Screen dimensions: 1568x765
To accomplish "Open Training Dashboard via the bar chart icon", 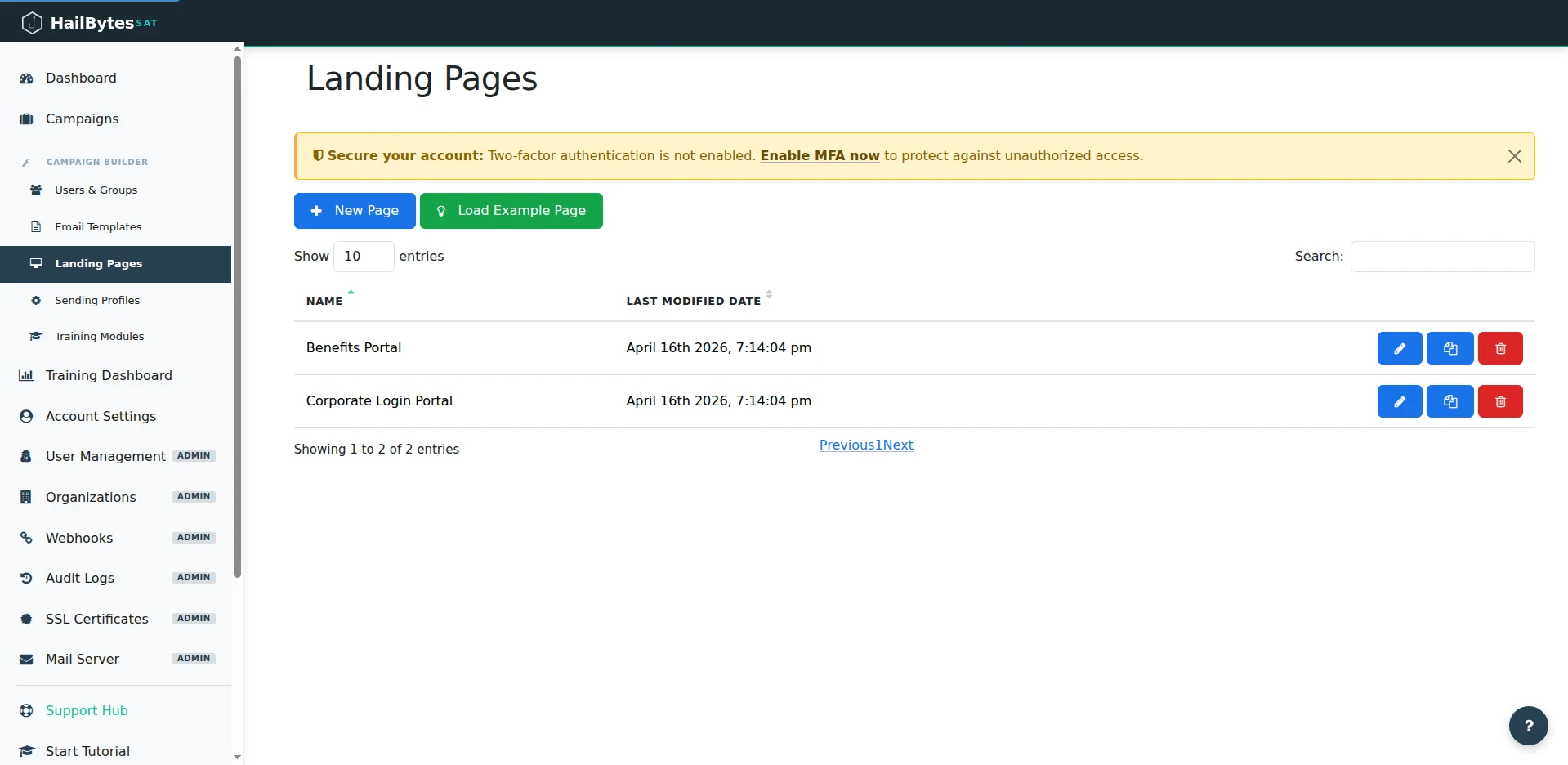I will coord(25,375).
